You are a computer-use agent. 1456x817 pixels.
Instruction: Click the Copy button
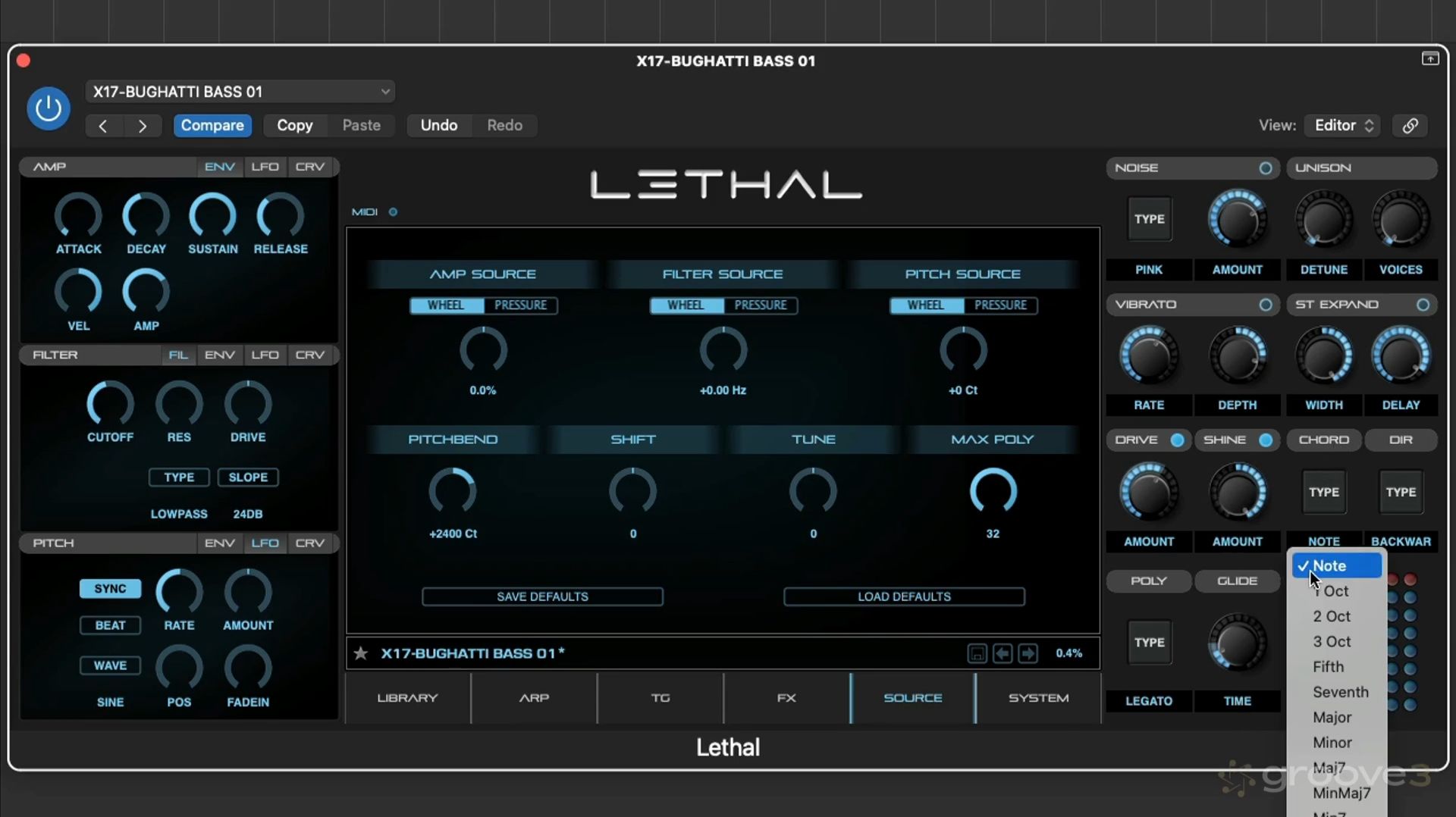click(x=294, y=126)
